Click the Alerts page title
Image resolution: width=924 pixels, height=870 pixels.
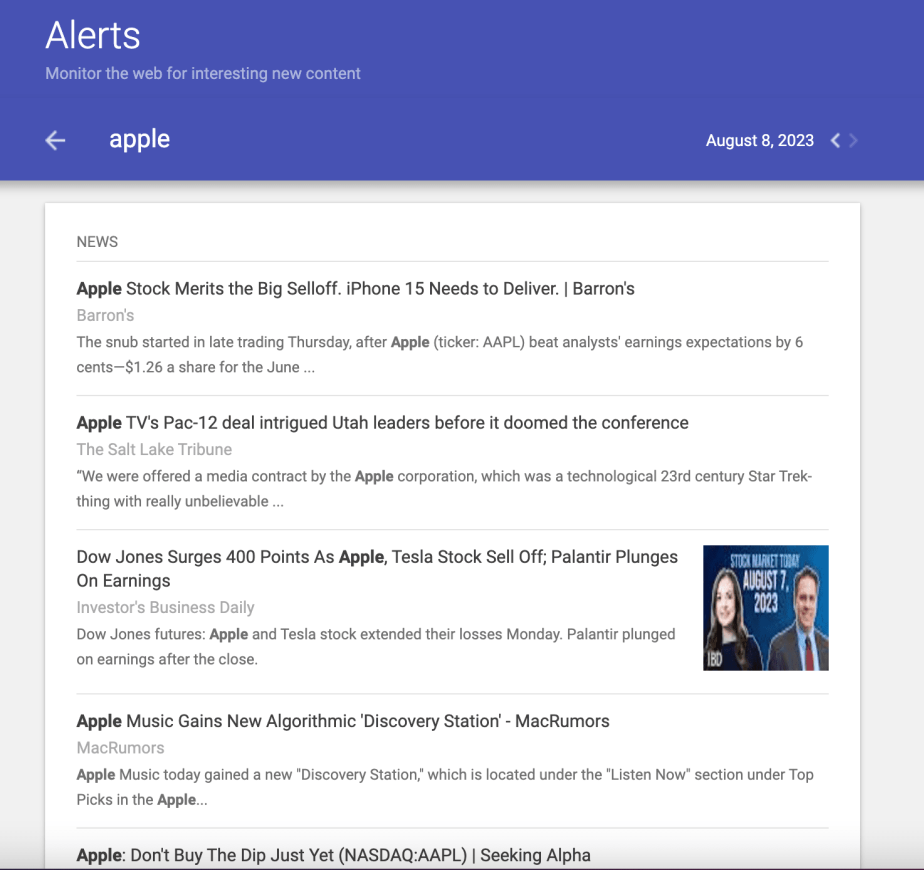(93, 36)
